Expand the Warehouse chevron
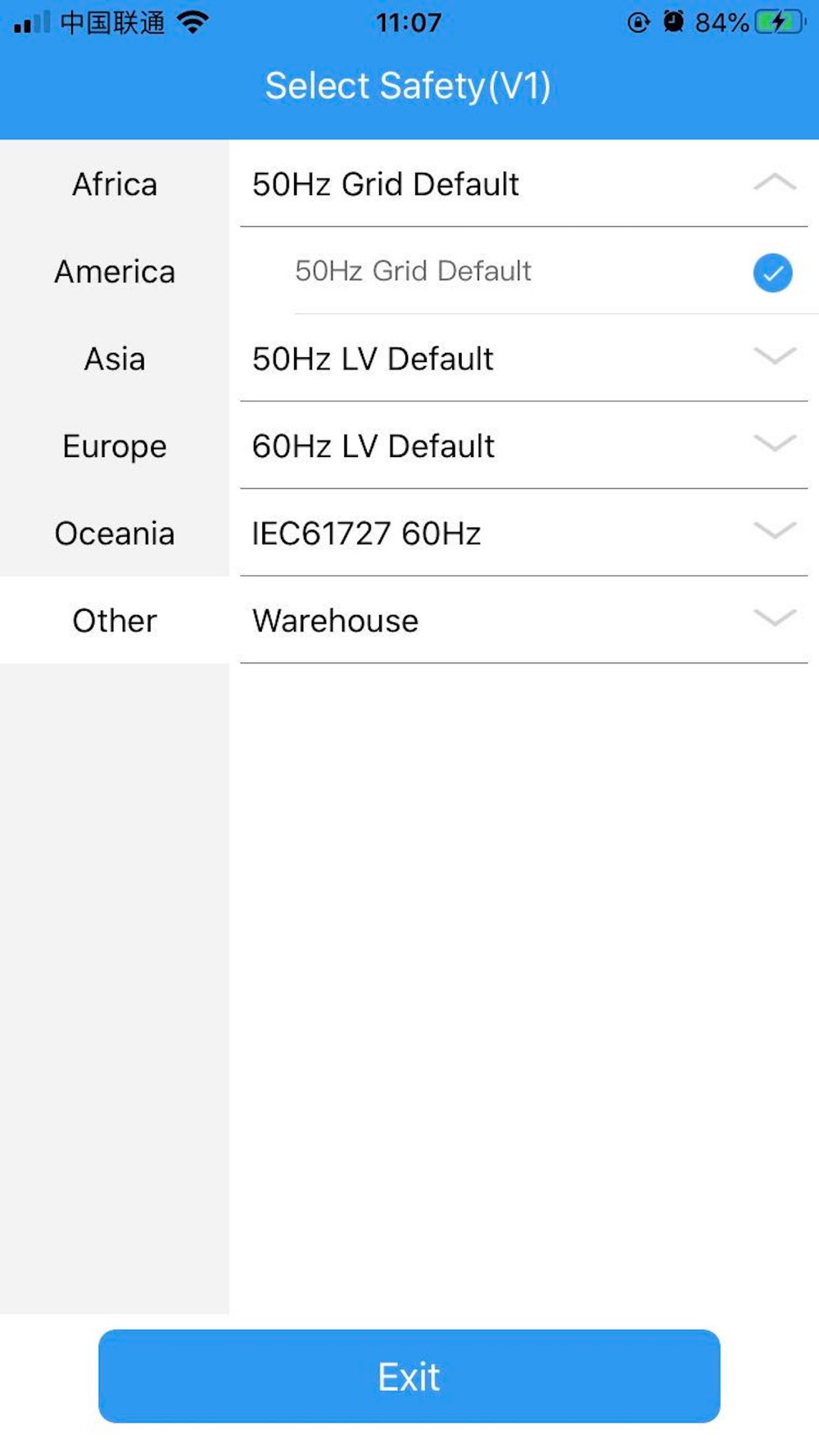Viewport: 819px width, 1456px height. pos(774,618)
